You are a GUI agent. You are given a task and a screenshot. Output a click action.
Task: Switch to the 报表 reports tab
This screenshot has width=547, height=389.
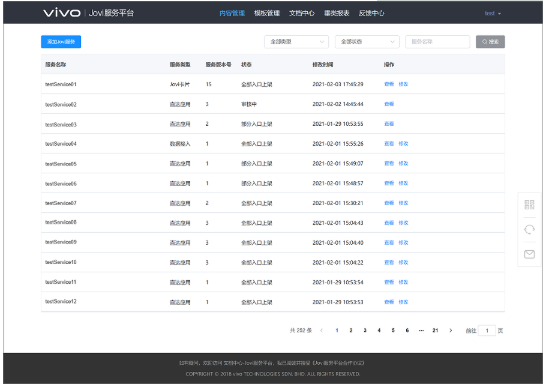[337, 13]
